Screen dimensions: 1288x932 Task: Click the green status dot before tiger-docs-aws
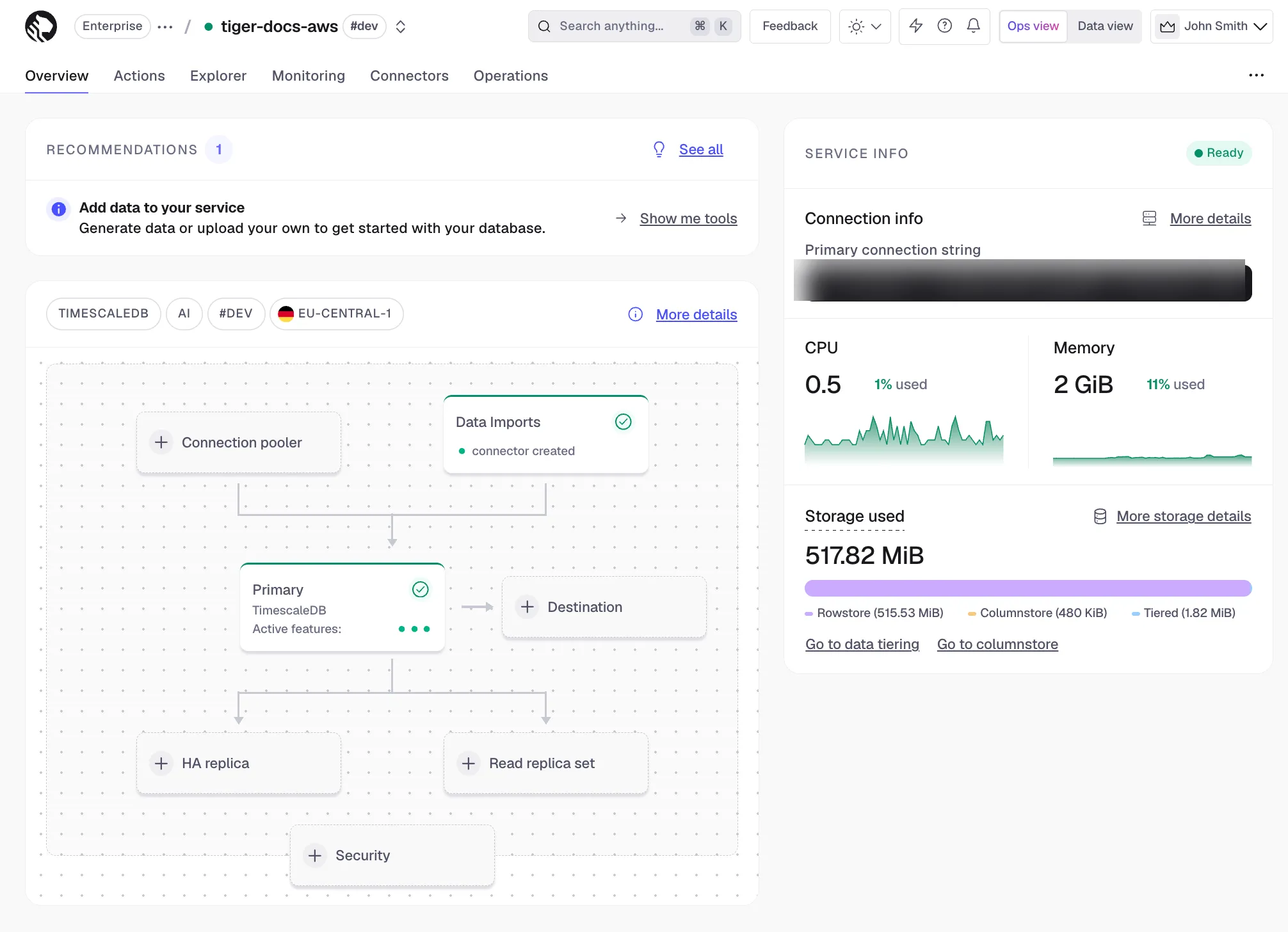click(209, 27)
